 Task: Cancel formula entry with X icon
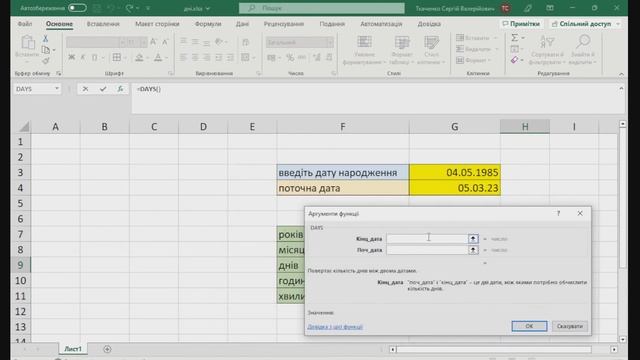pos(85,89)
